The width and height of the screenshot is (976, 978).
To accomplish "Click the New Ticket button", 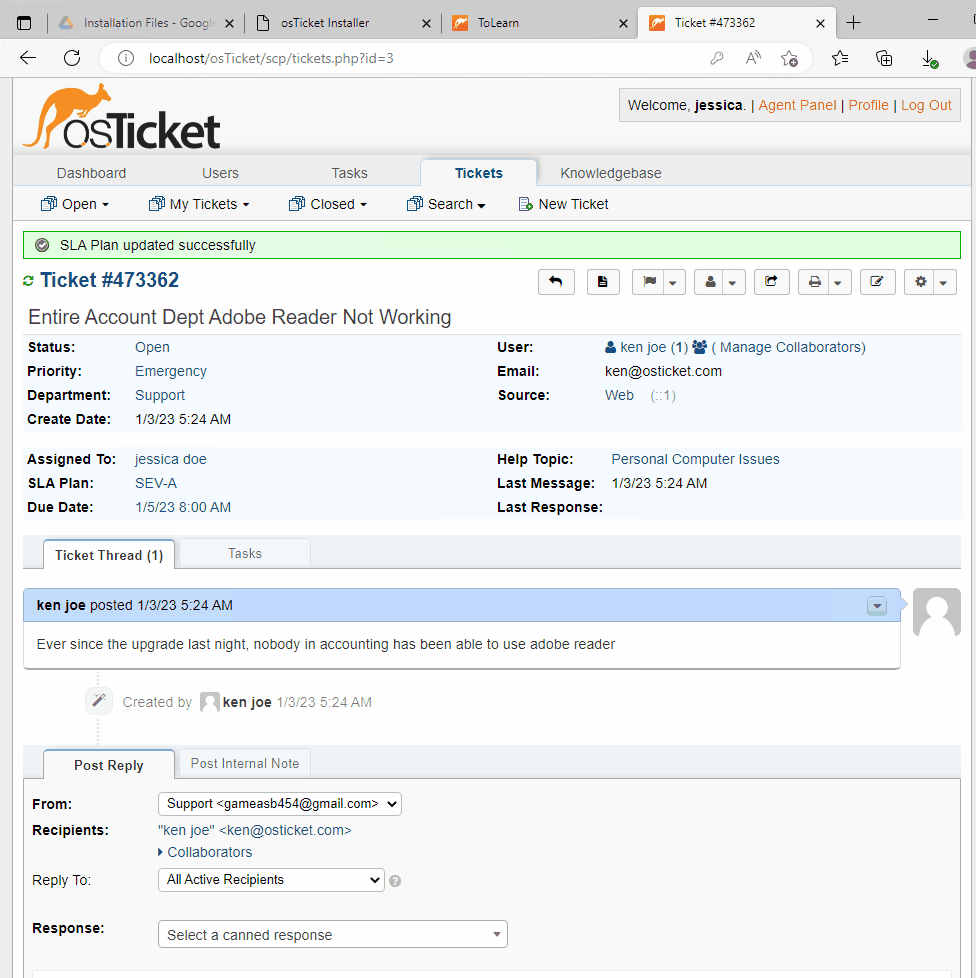I will [x=563, y=204].
